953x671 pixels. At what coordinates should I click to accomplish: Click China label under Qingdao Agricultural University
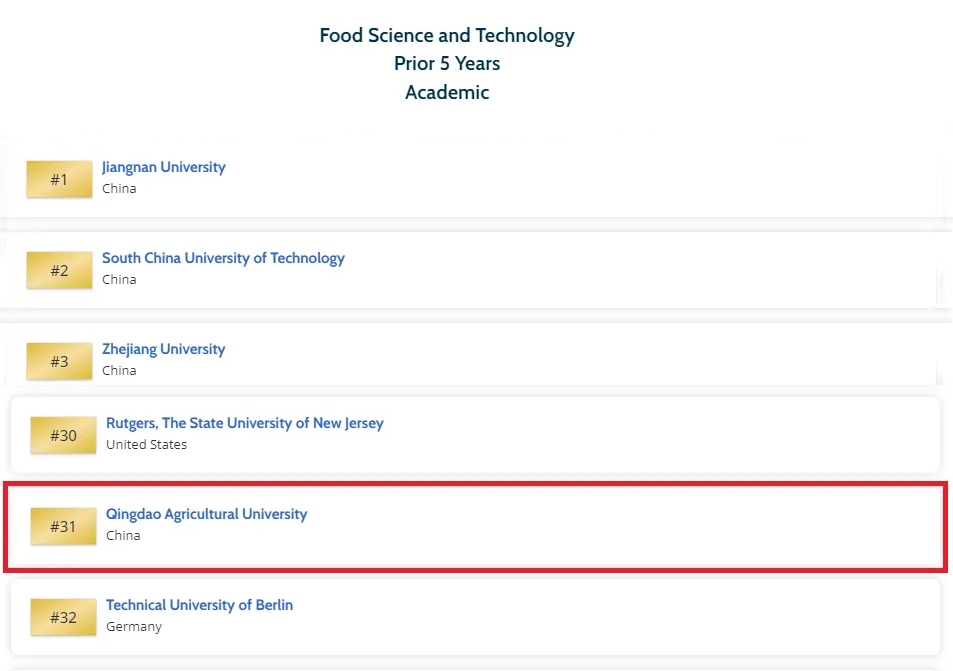tap(123, 535)
